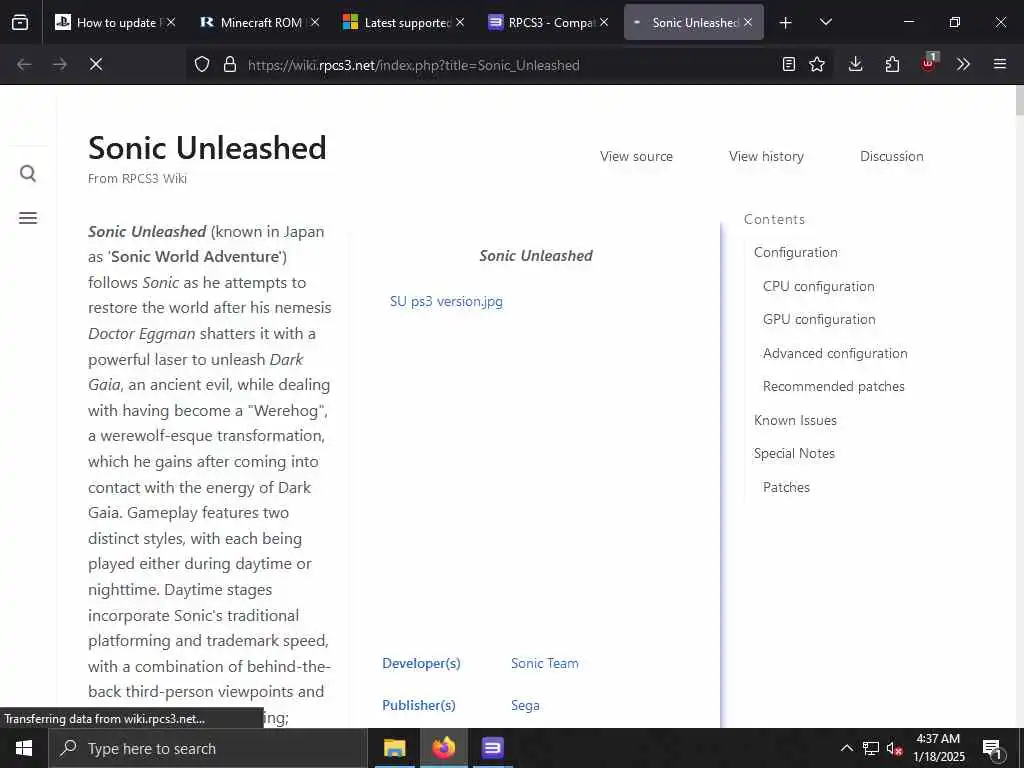Viewport: 1024px width, 768px height.
Task: Close the RPCS3 Compatibility tab
Action: (604, 22)
